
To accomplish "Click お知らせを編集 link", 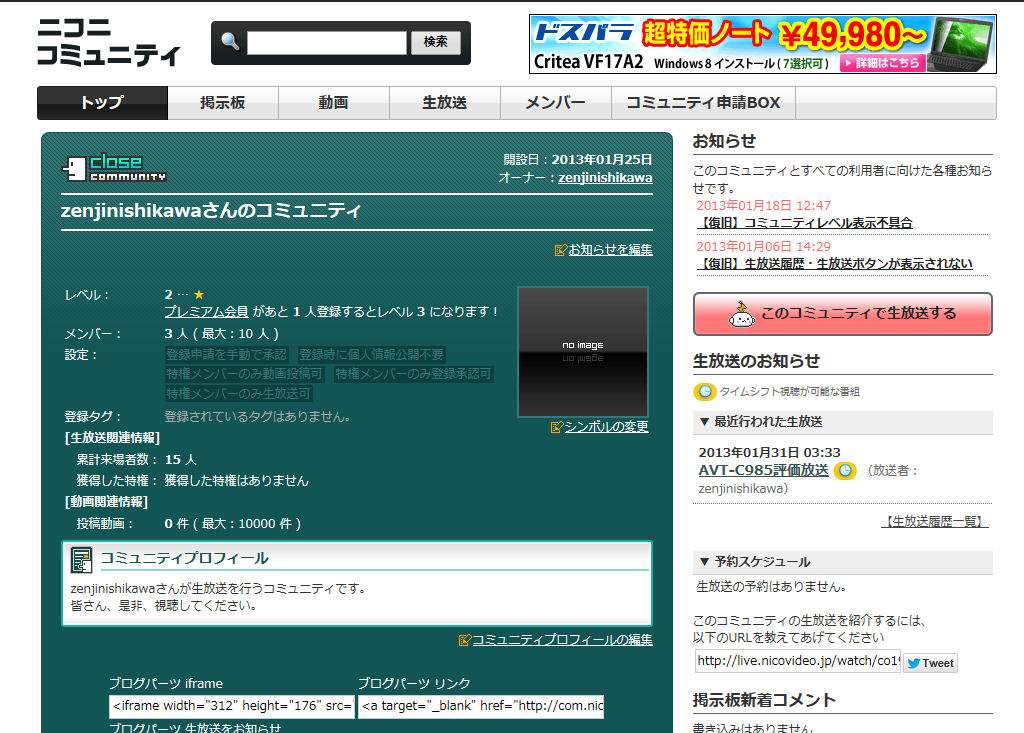I will pyautogui.click(x=610, y=250).
